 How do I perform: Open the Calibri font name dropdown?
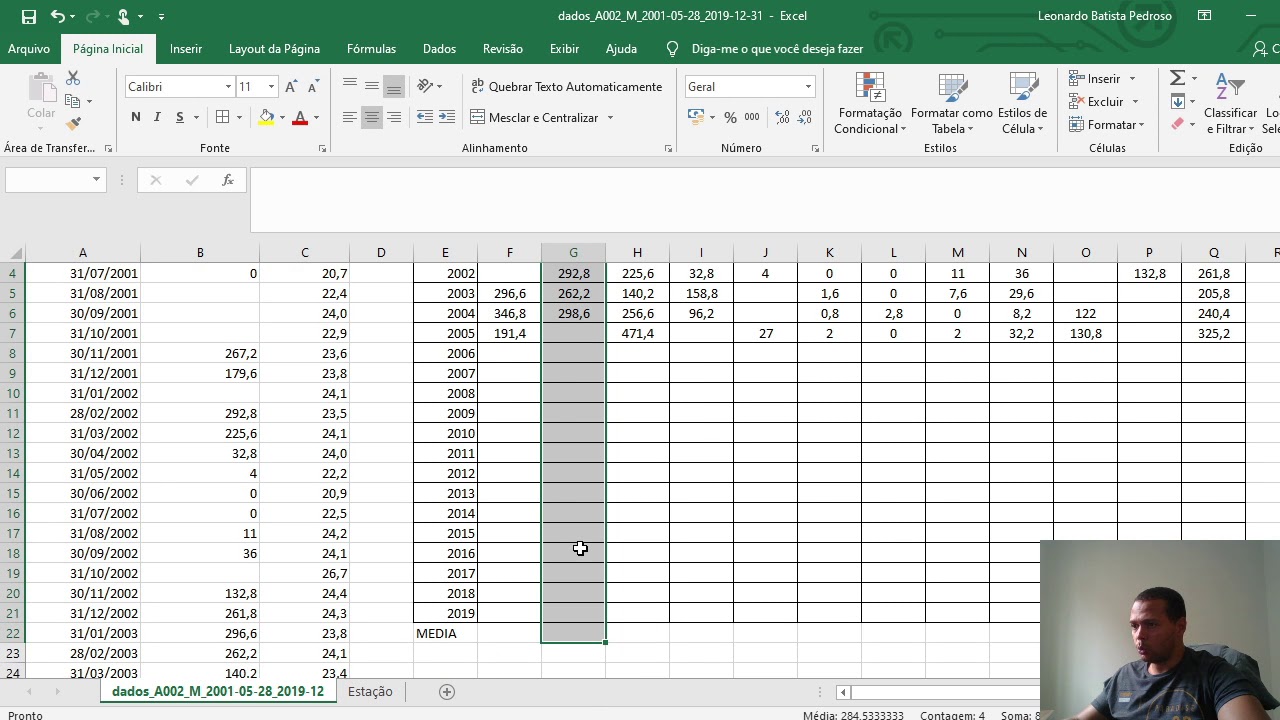(228, 87)
